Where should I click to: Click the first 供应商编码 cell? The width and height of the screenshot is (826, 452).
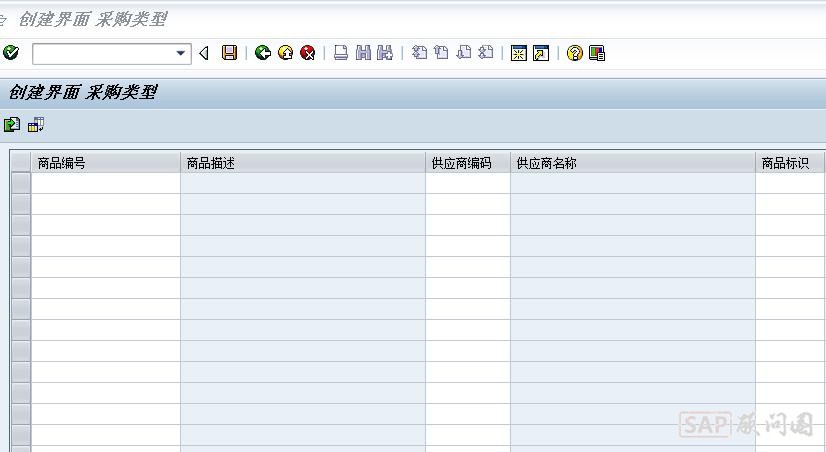click(467, 183)
